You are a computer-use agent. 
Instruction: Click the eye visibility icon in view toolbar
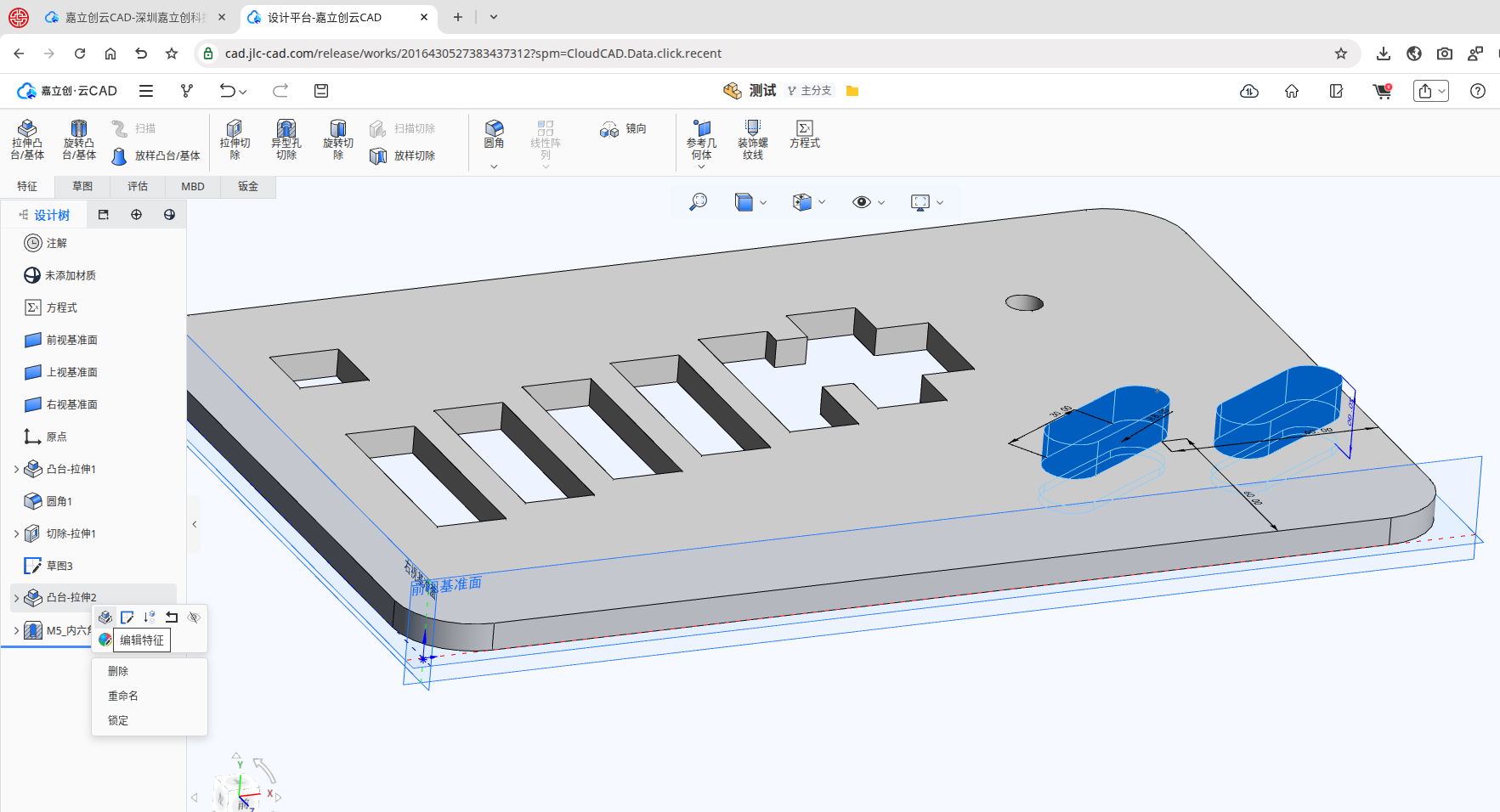click(x=862, y=202)
